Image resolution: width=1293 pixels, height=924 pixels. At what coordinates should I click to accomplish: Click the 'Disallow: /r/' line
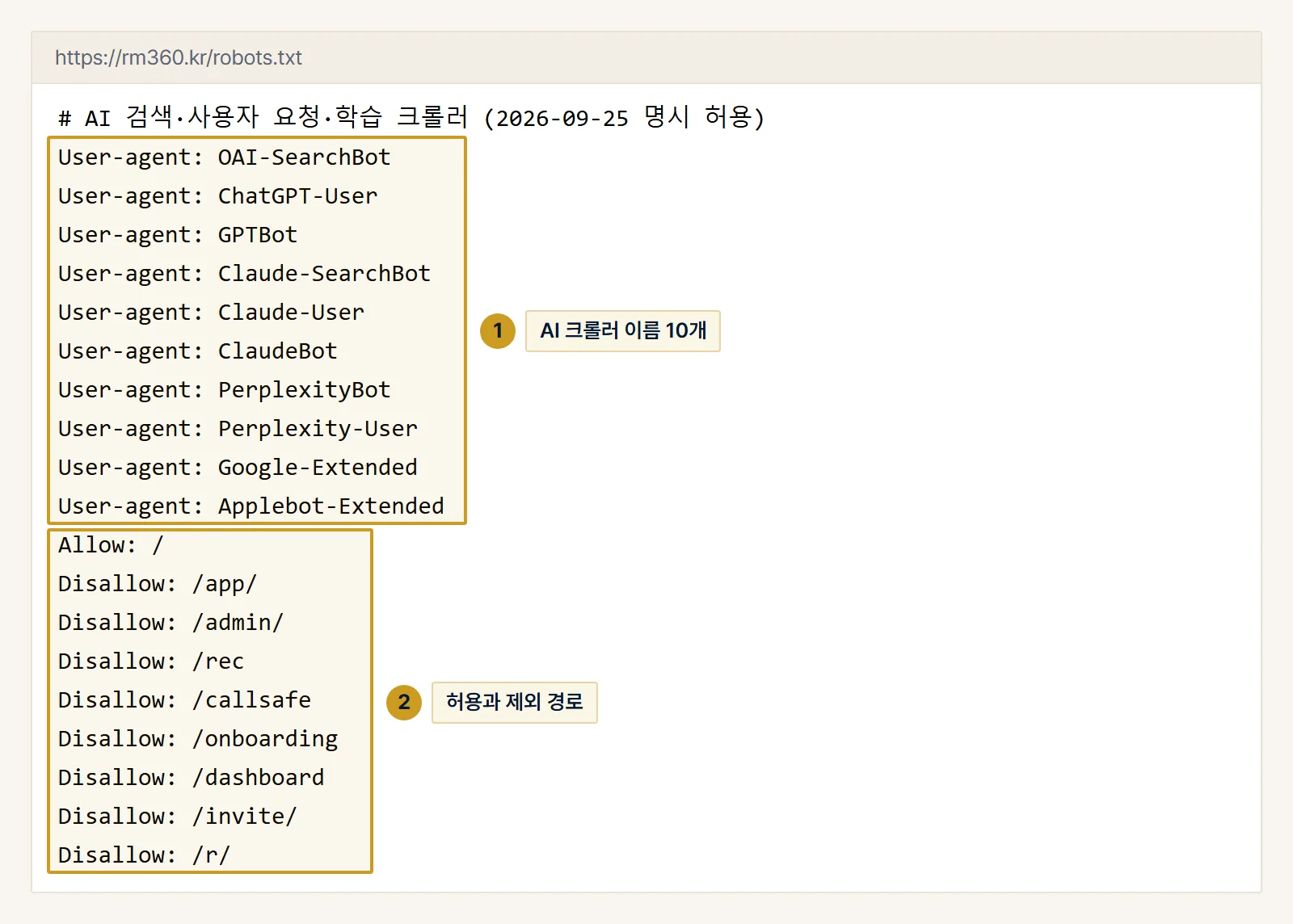pos(144,855)
